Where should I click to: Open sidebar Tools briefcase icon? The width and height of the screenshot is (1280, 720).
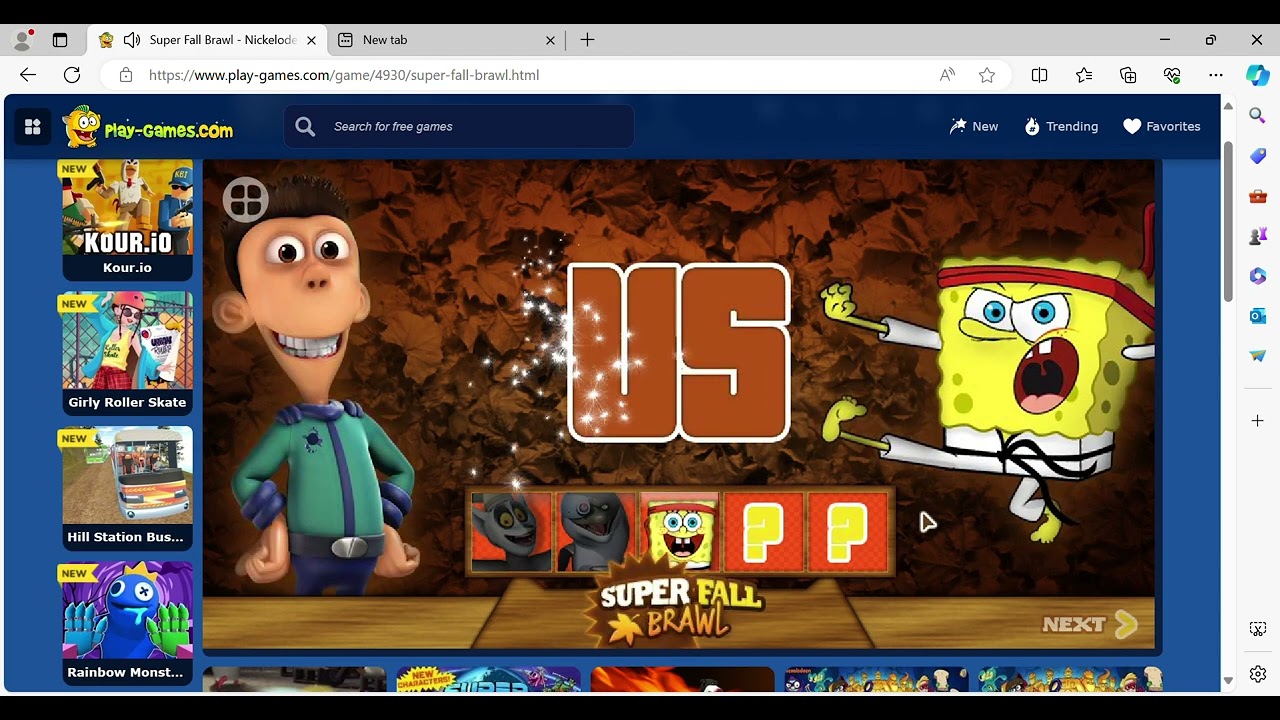tap(1258, 196)
